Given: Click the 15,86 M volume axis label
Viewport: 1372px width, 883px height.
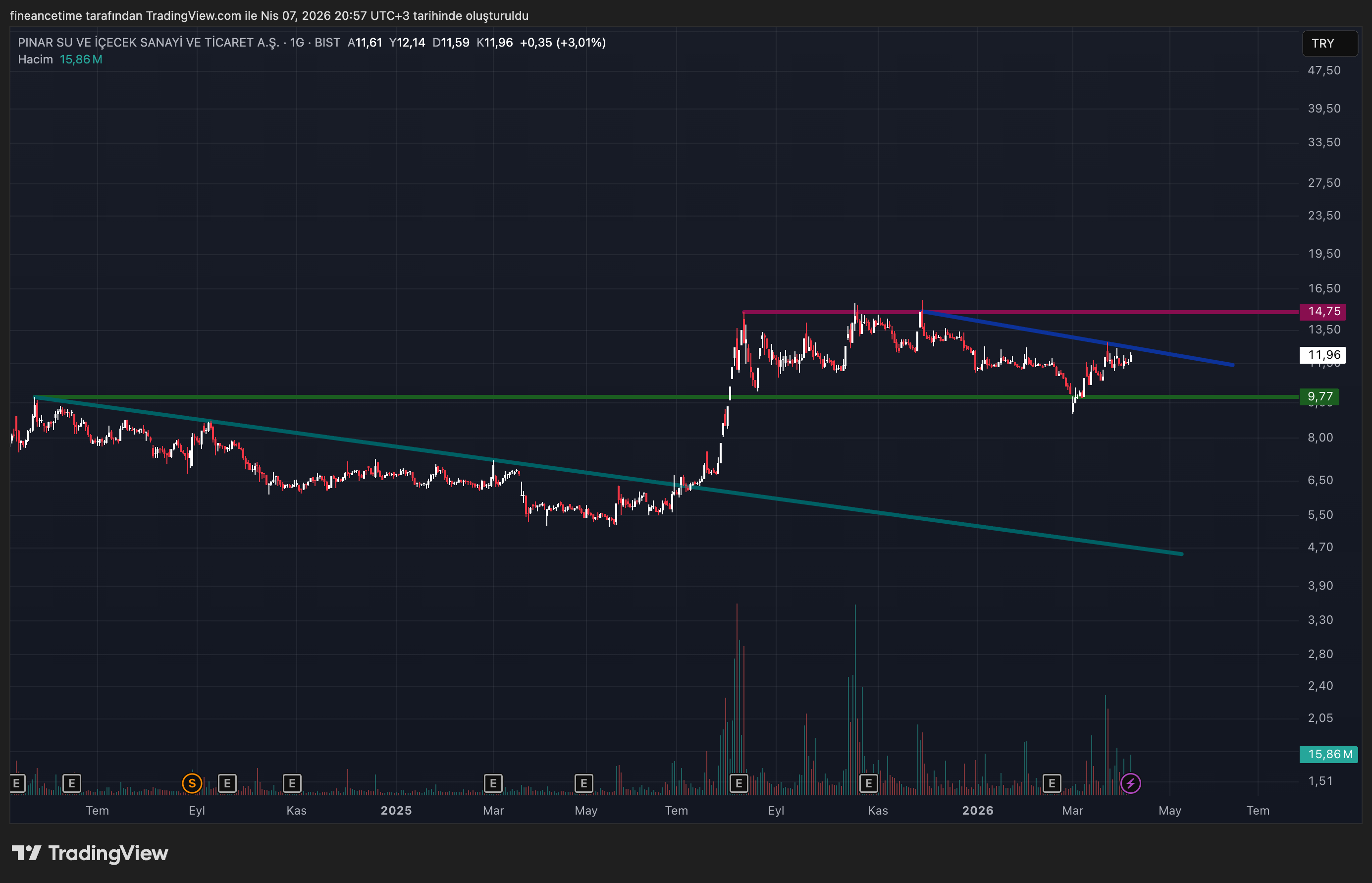Looking at the screenshot, I should (1329, 755).
